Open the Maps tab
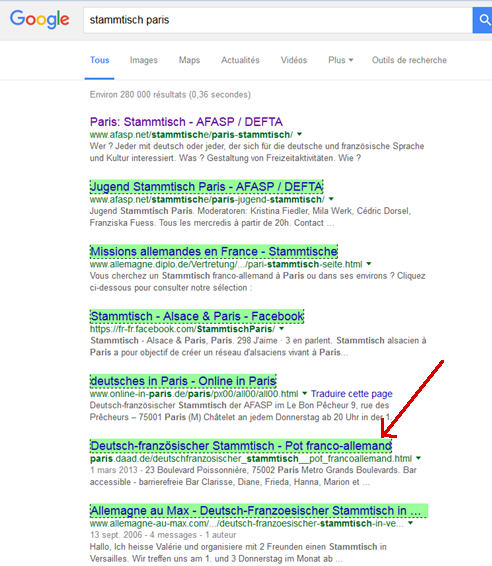Screen dimensions: 492x566 coord(189,60)
